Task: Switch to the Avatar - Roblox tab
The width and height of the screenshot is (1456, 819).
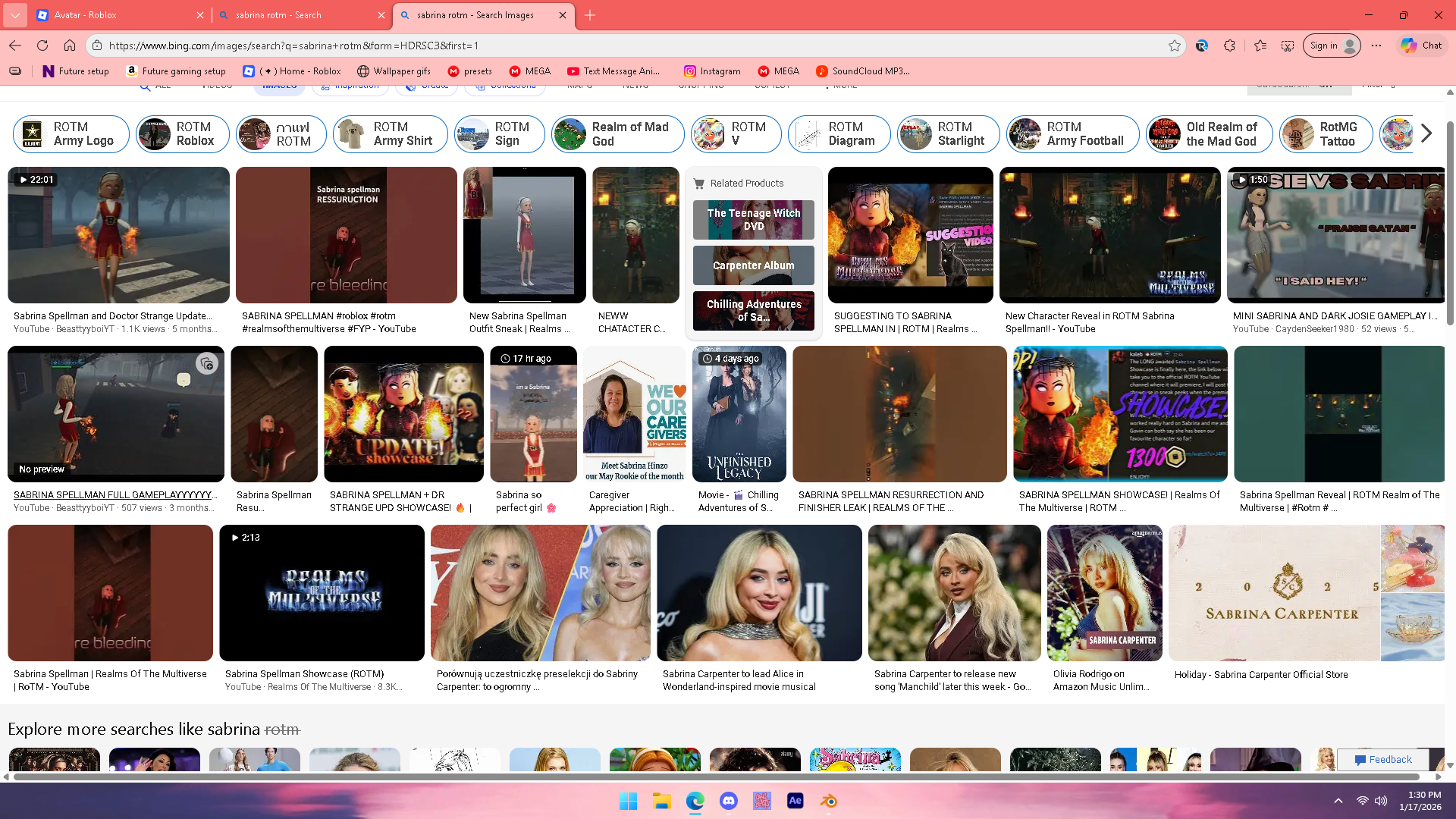Action: click(x=114, y=15)
